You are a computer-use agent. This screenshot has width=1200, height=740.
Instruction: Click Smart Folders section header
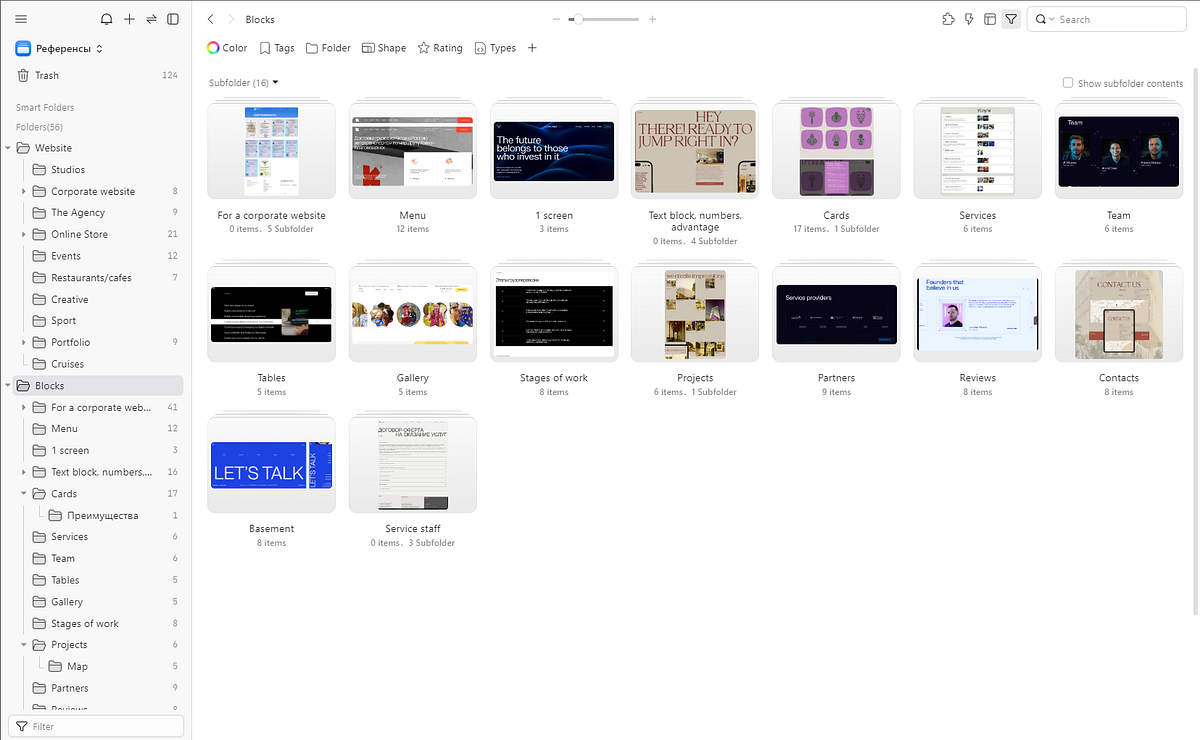(x=45, y=108)
